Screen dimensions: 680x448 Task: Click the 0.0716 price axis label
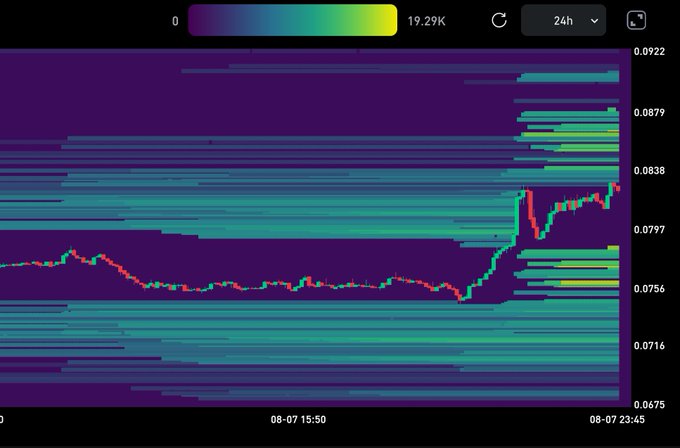pyautogui.click(x=649, y=346)
